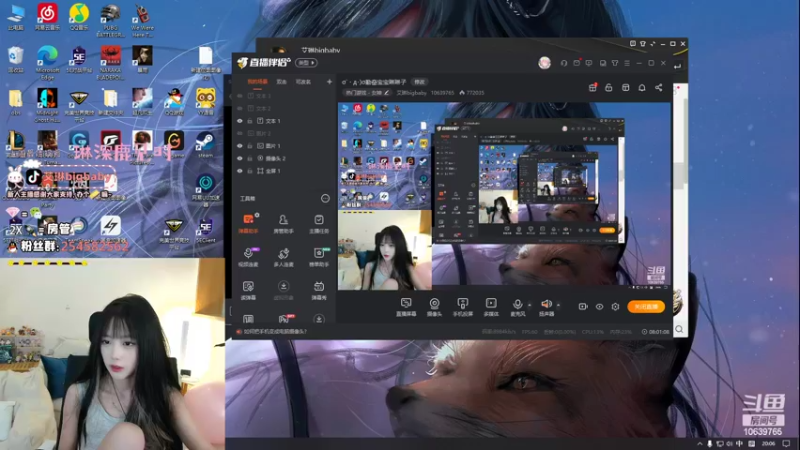Click the taskbar microphone tray icon
800x450 pixels.
[x=710, y=444]
